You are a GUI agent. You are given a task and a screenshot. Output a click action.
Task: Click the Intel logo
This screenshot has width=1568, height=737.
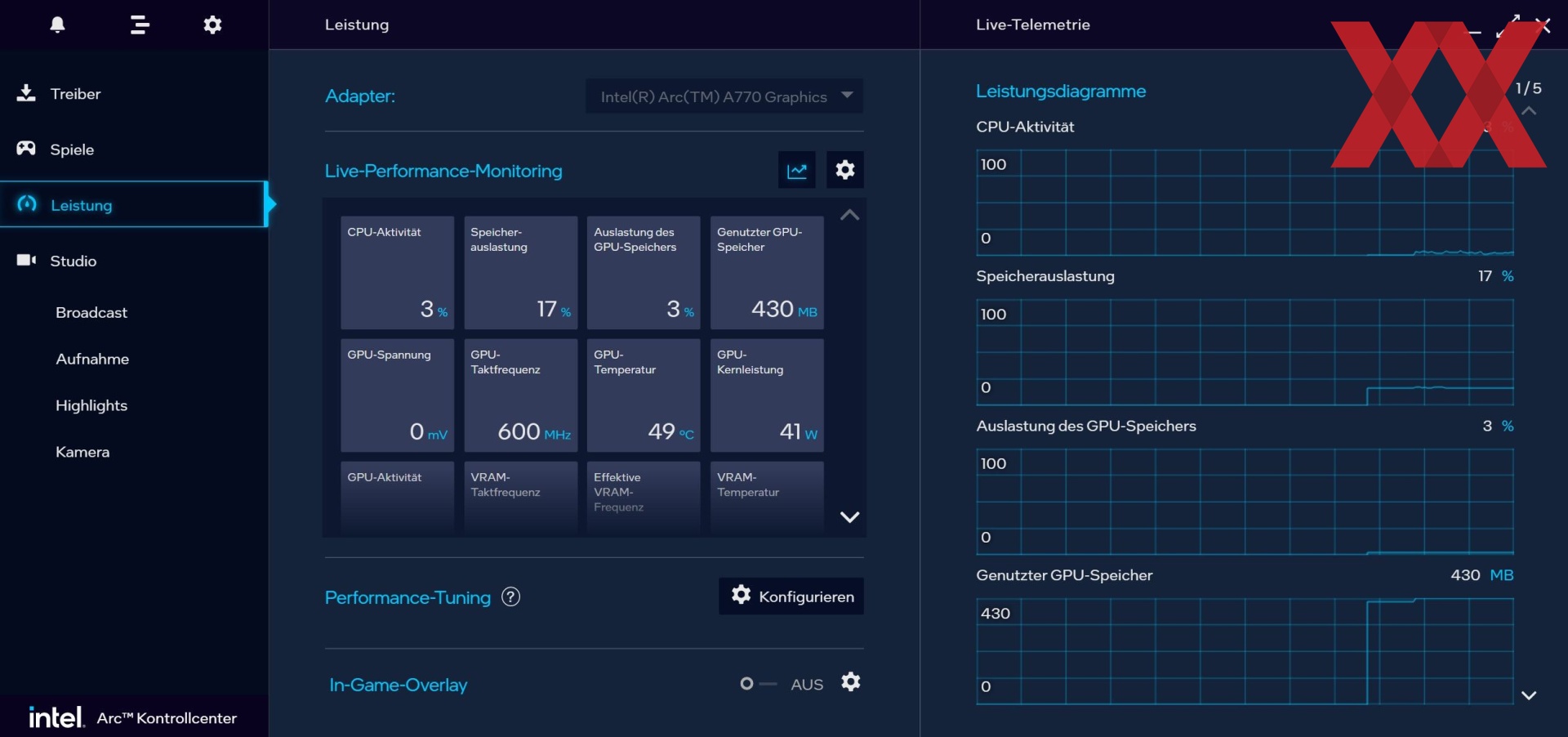56,717
